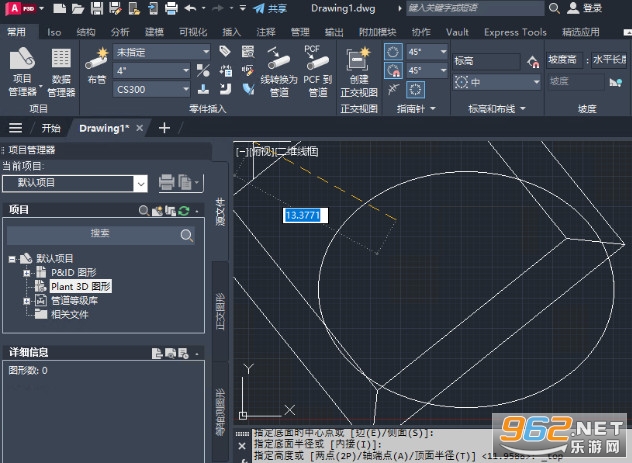
Task: Click the 标高 elevation input field
Action: click(x=486, y=61)
